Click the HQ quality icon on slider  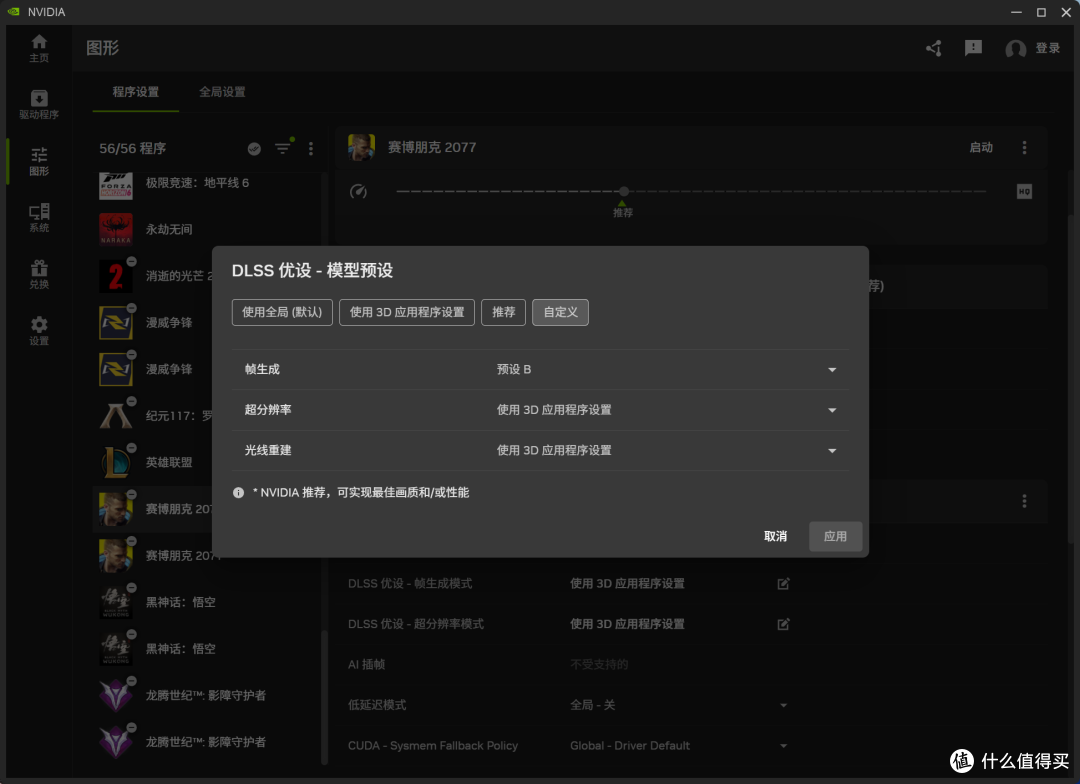(x=1024, y=192)
